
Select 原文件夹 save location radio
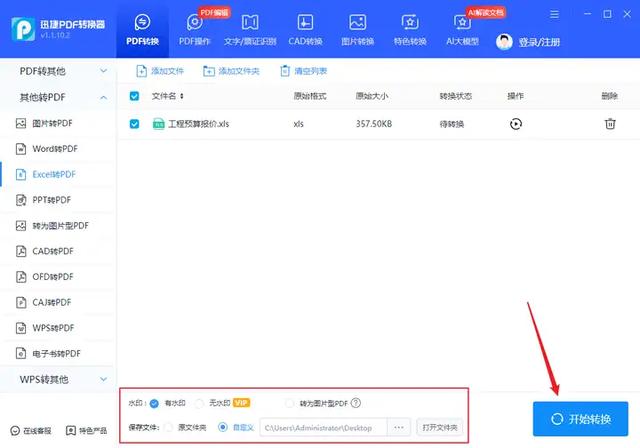(168, 428)
